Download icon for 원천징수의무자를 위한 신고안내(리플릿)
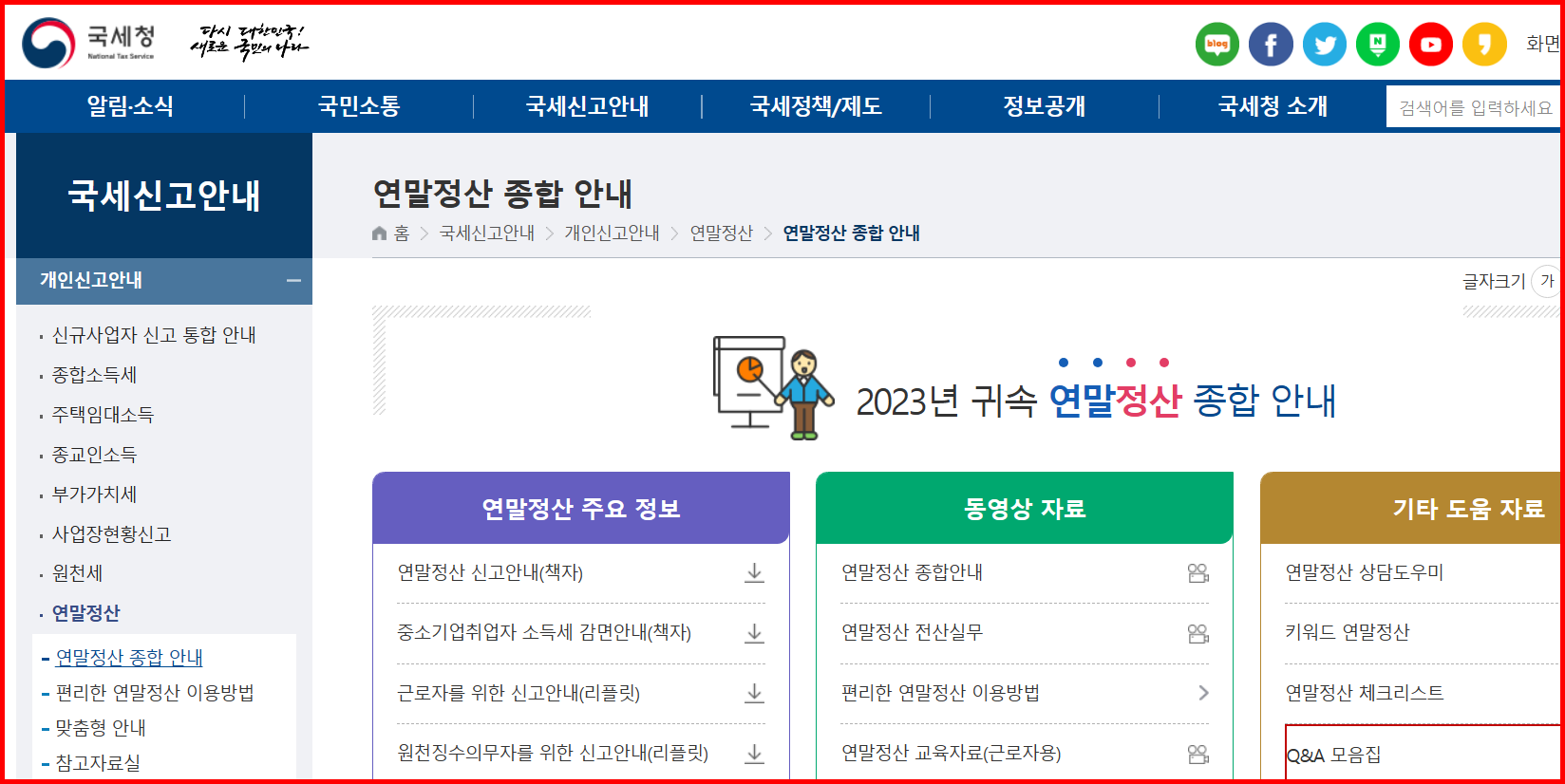 (754, 754)
